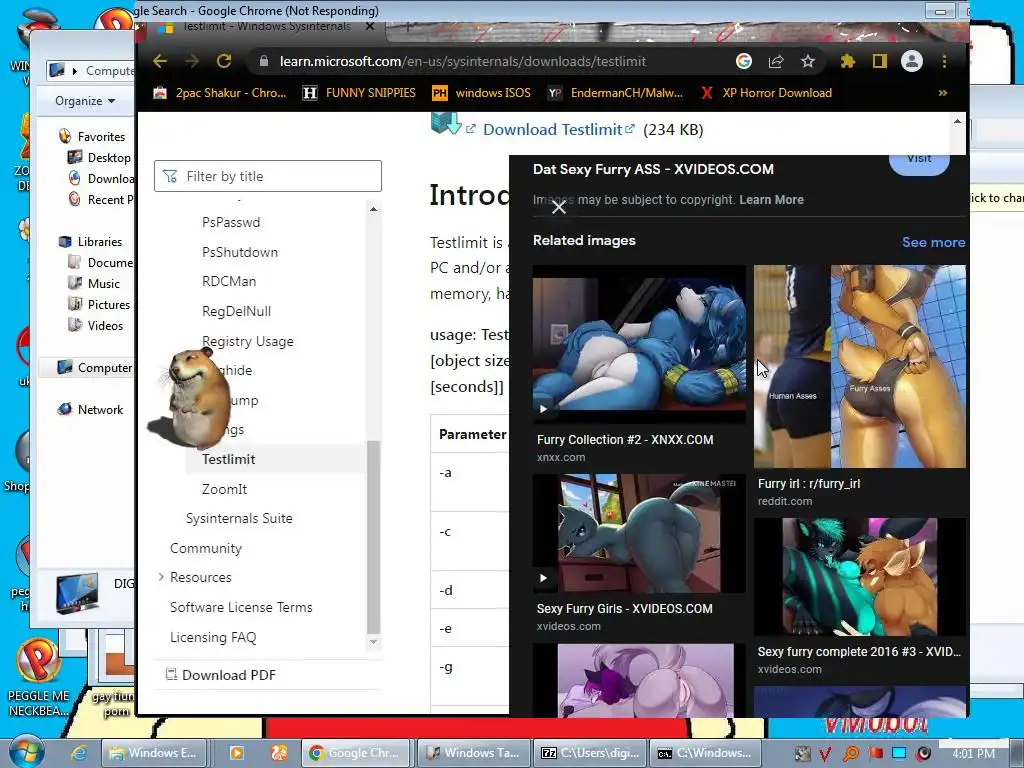Select Favorites in Explorer navigation pane
This screenshot has height=768, width=1024.
click(101, 136)
